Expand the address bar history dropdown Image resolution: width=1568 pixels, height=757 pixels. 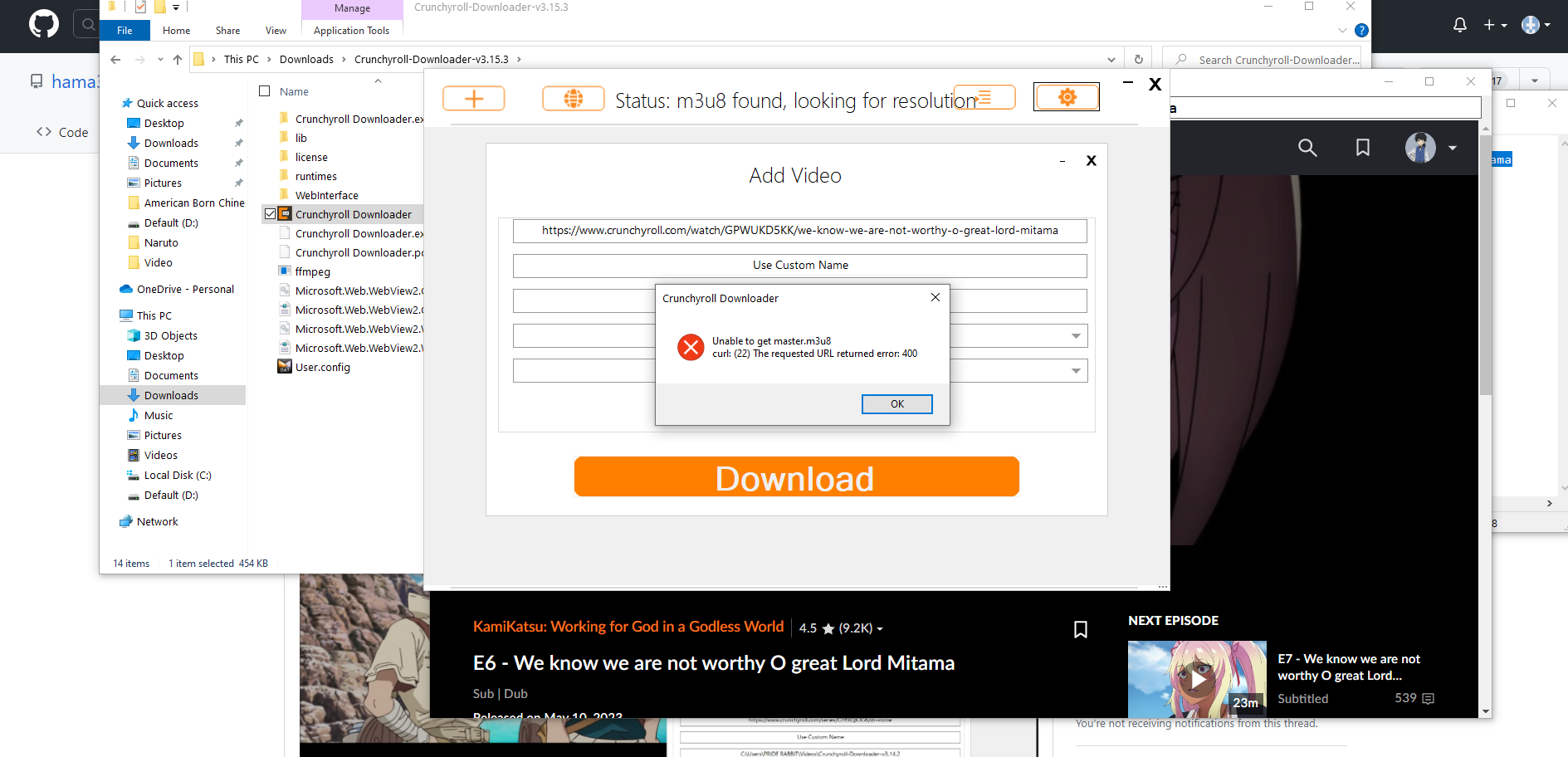click(x=1111, y=59)
